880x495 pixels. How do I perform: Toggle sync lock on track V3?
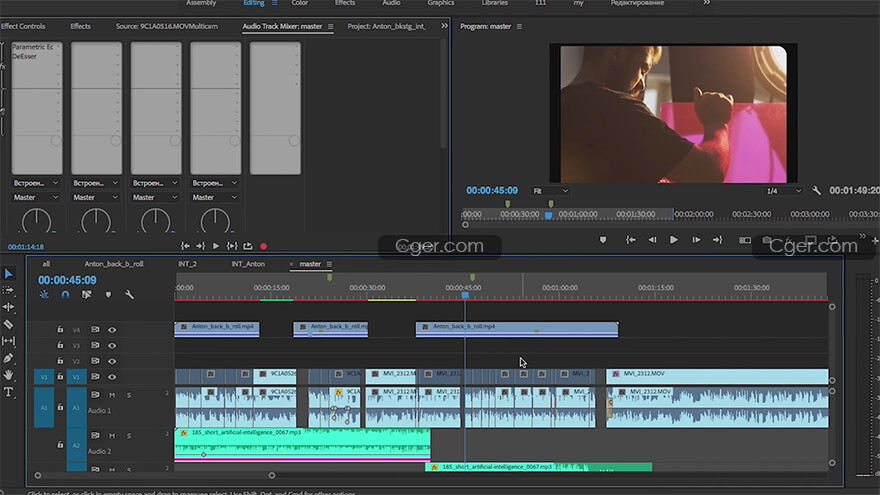tap(95, 345)
